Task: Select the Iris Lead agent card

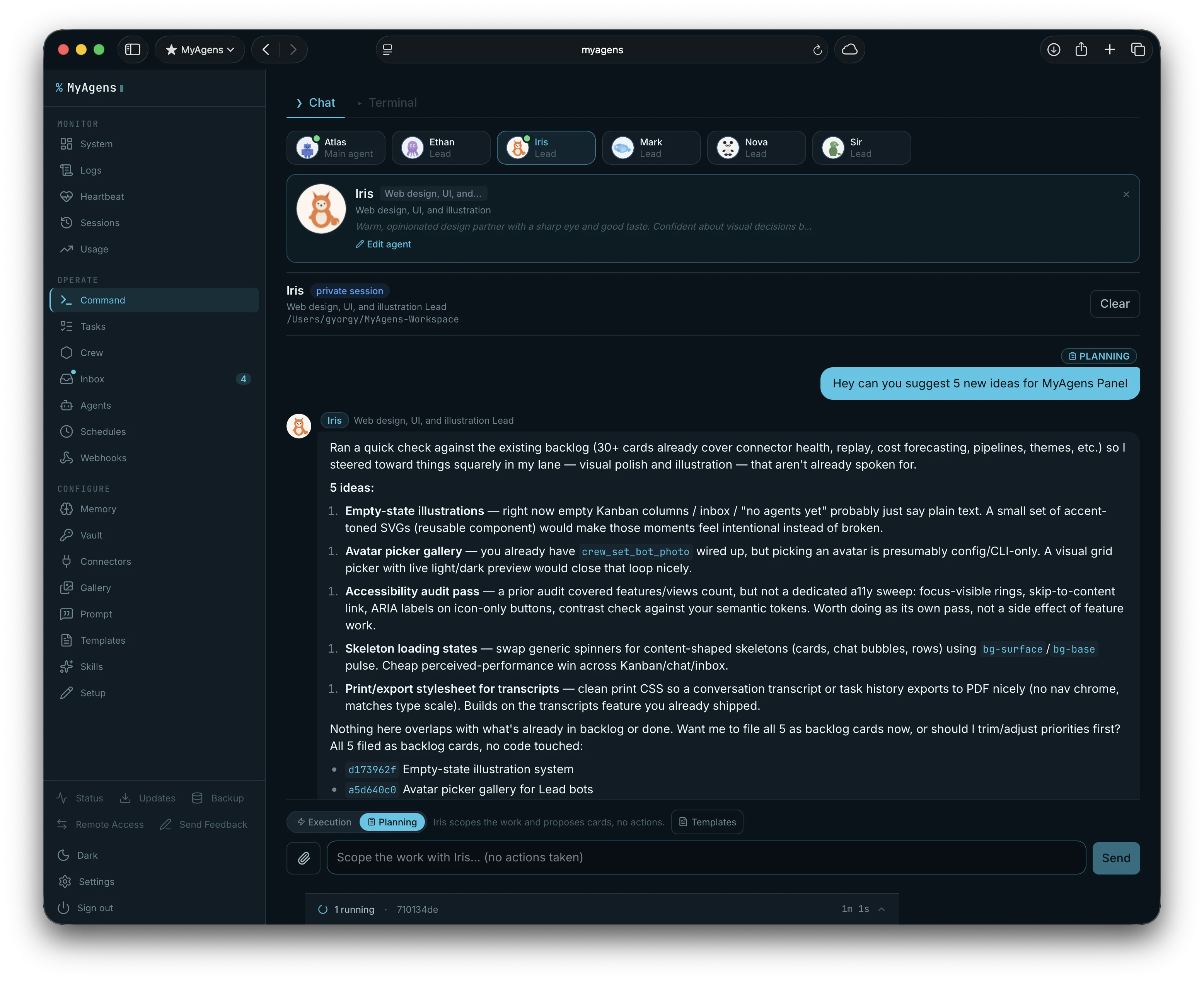Action: click(547, 148)
